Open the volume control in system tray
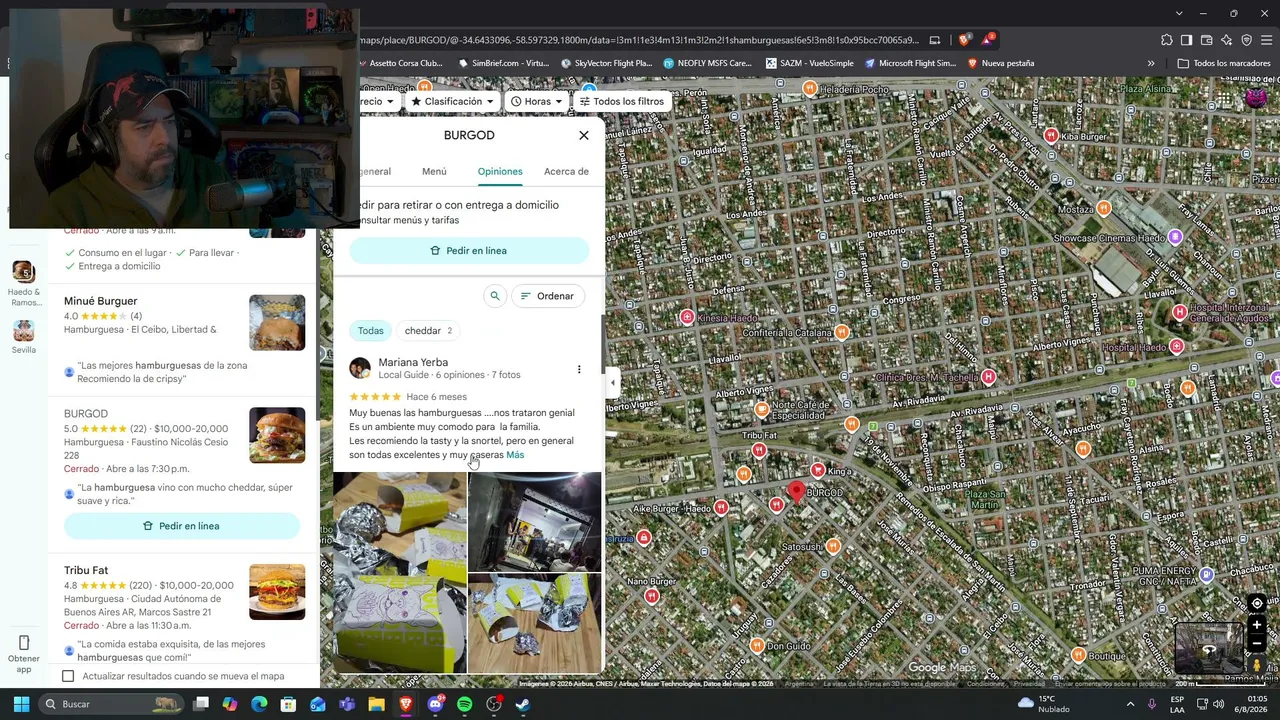 click(1218, 704)
